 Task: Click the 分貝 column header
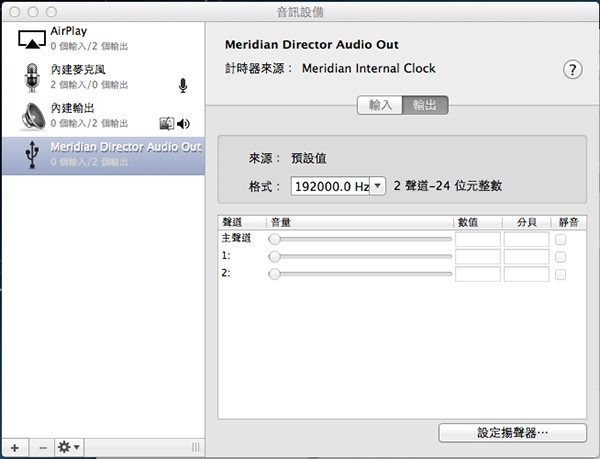(527, 223)
